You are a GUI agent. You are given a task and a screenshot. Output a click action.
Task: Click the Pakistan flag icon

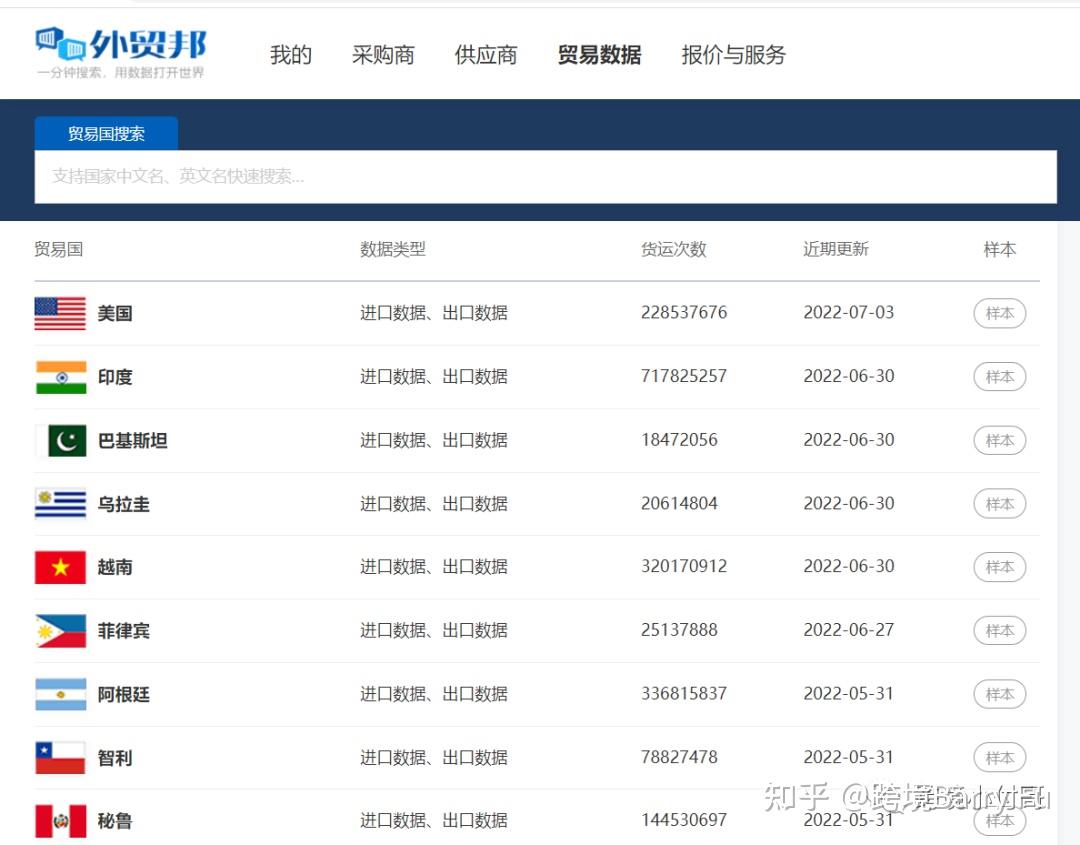pyautogui.click(x=61, y=440)
